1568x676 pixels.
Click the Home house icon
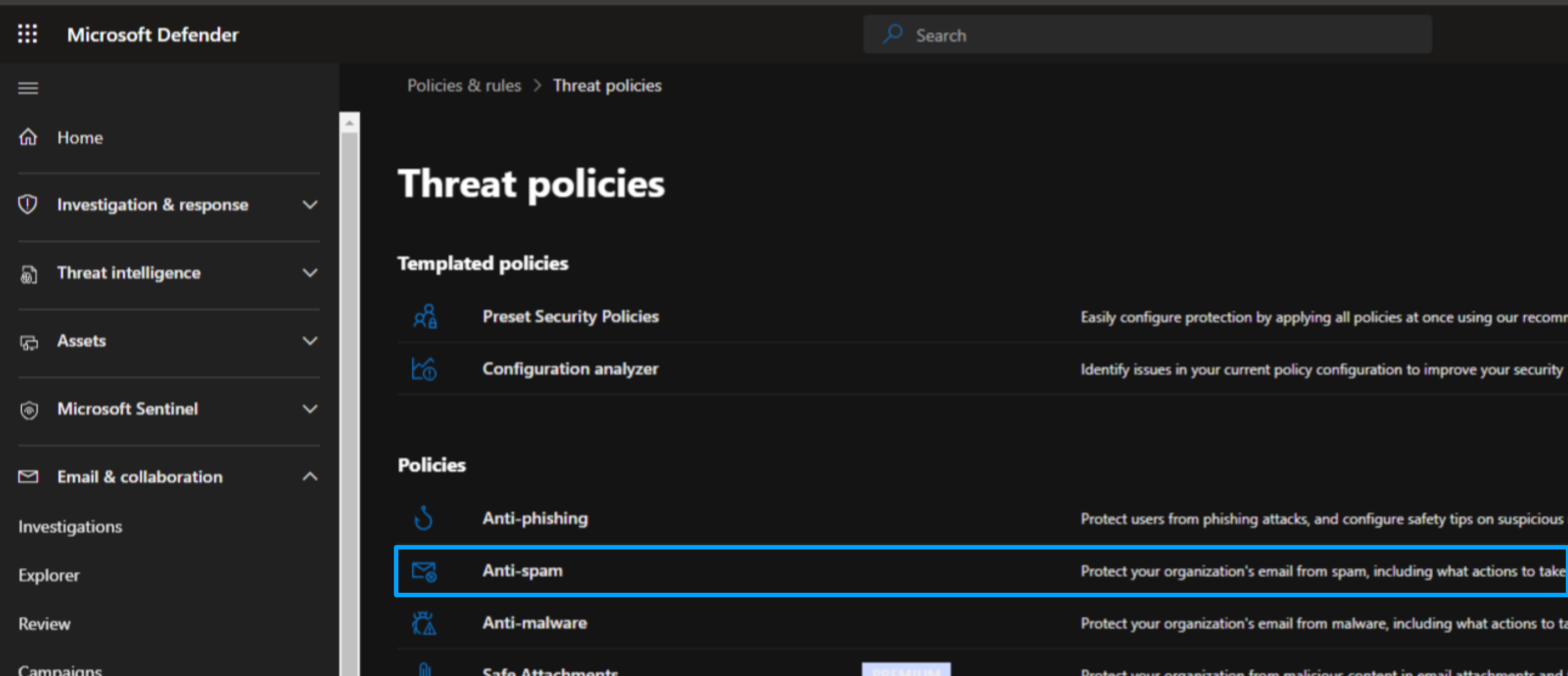pyautogui.click(x=28, y=137)
